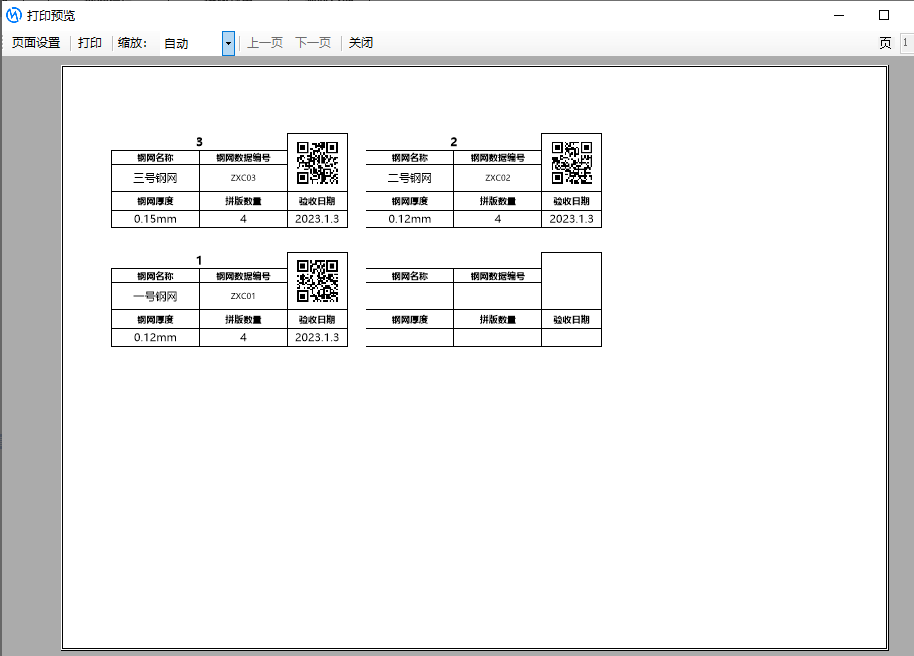
Task: Click the 一号钢网 name cell
Action: (x=155, y=296)
